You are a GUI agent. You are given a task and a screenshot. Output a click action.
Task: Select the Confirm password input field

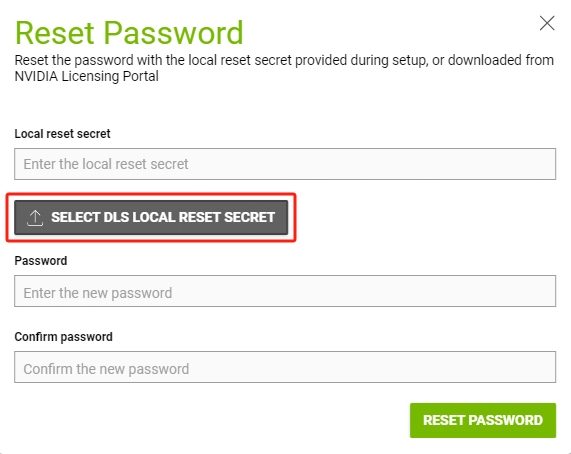pyautogui.click(x=285, y=367)
